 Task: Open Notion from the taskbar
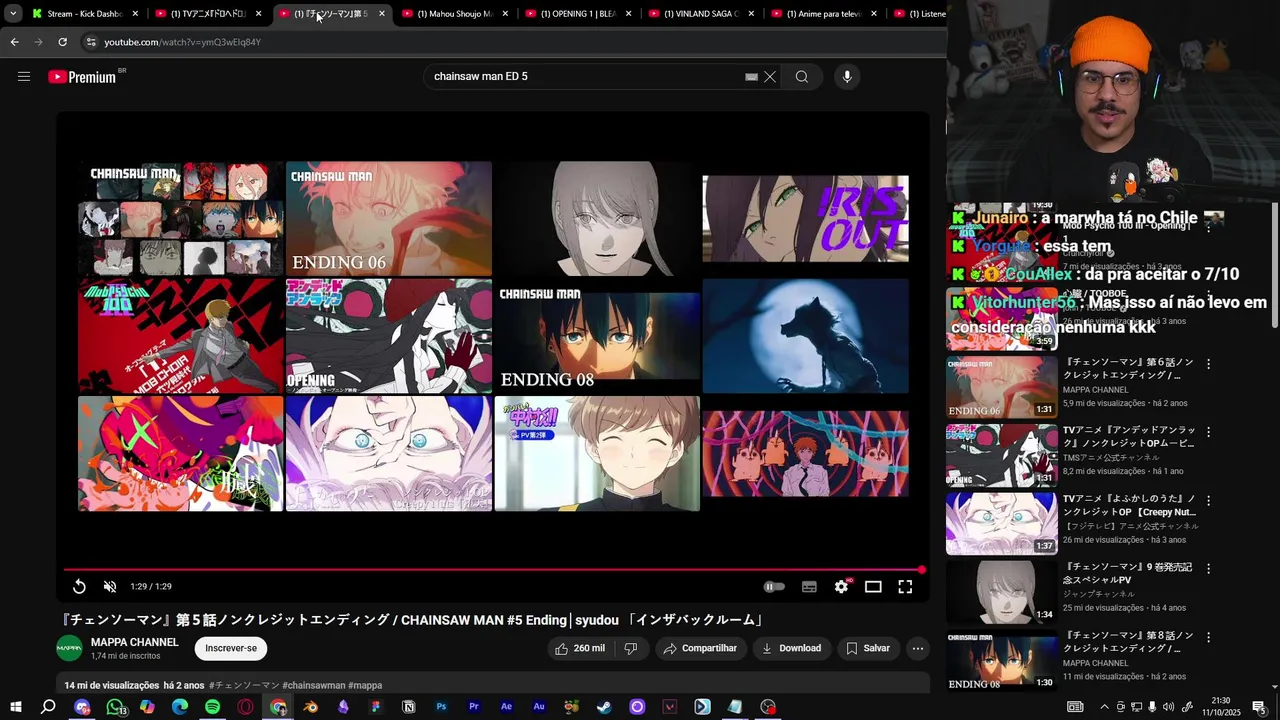[408, 707]
